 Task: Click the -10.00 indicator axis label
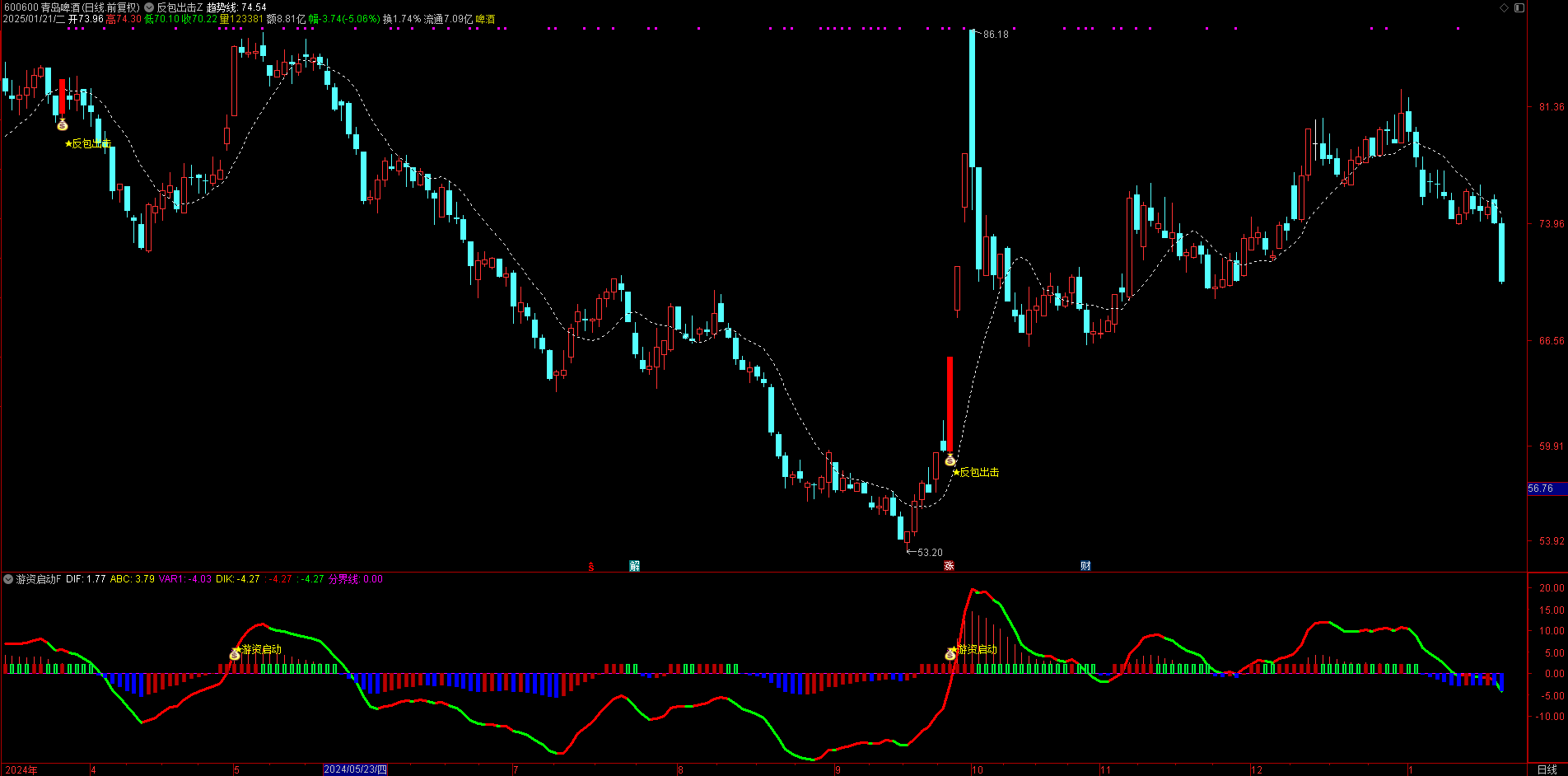[x=1550, y=717]
